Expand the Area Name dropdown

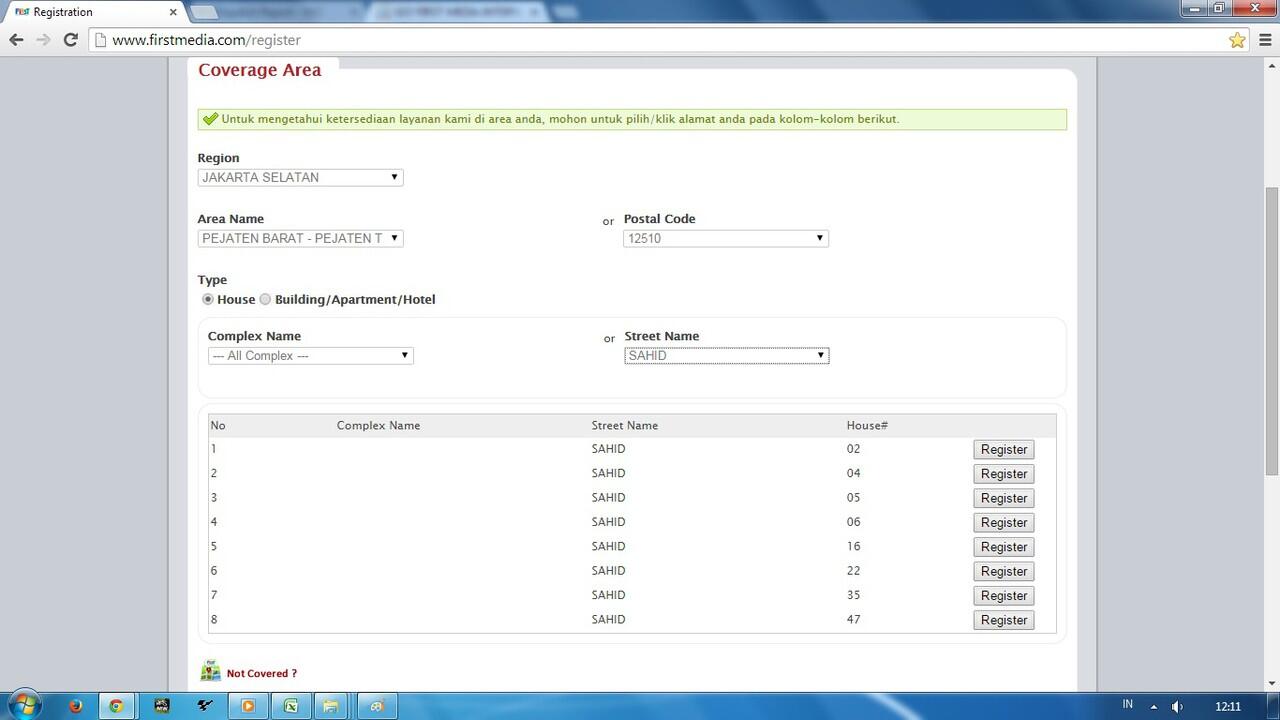coord(300,238)
